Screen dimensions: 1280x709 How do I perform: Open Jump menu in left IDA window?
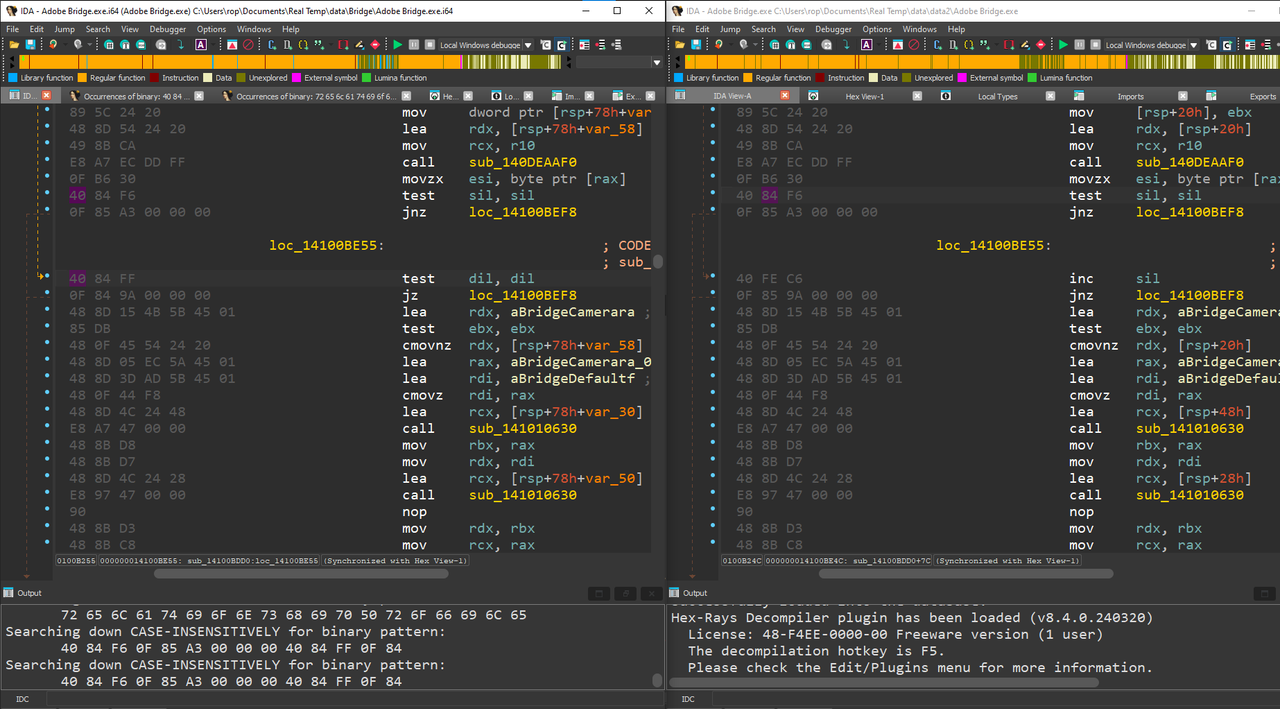click(64, 29)
